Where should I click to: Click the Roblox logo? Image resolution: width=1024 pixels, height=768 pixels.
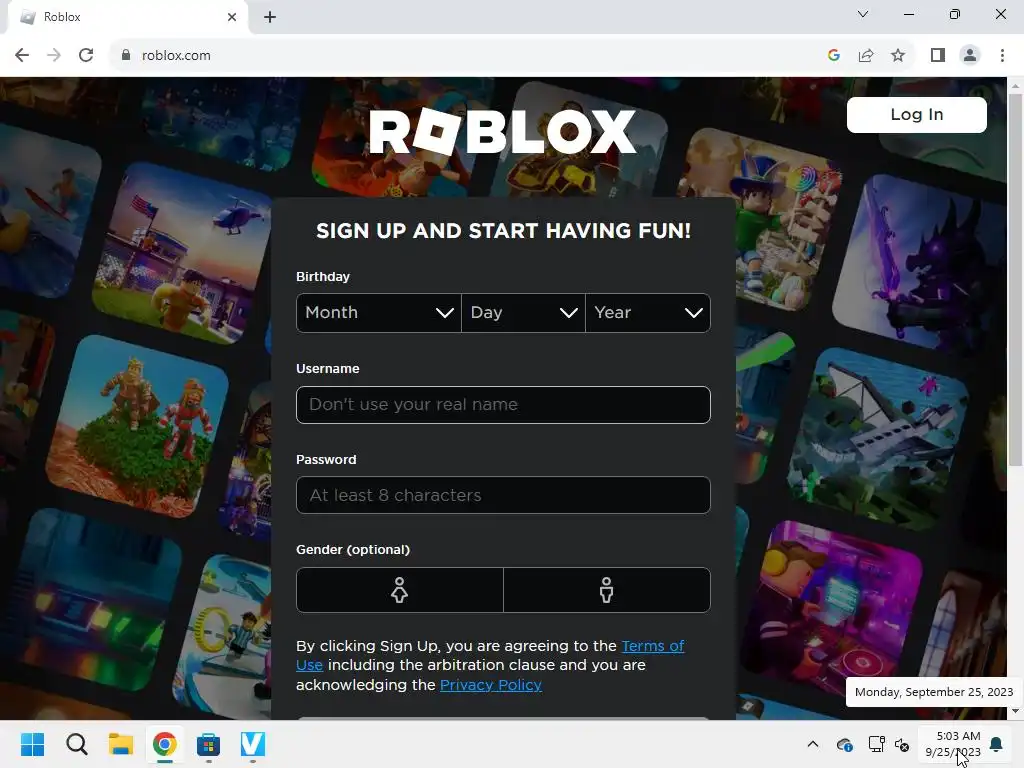point(502,132)
